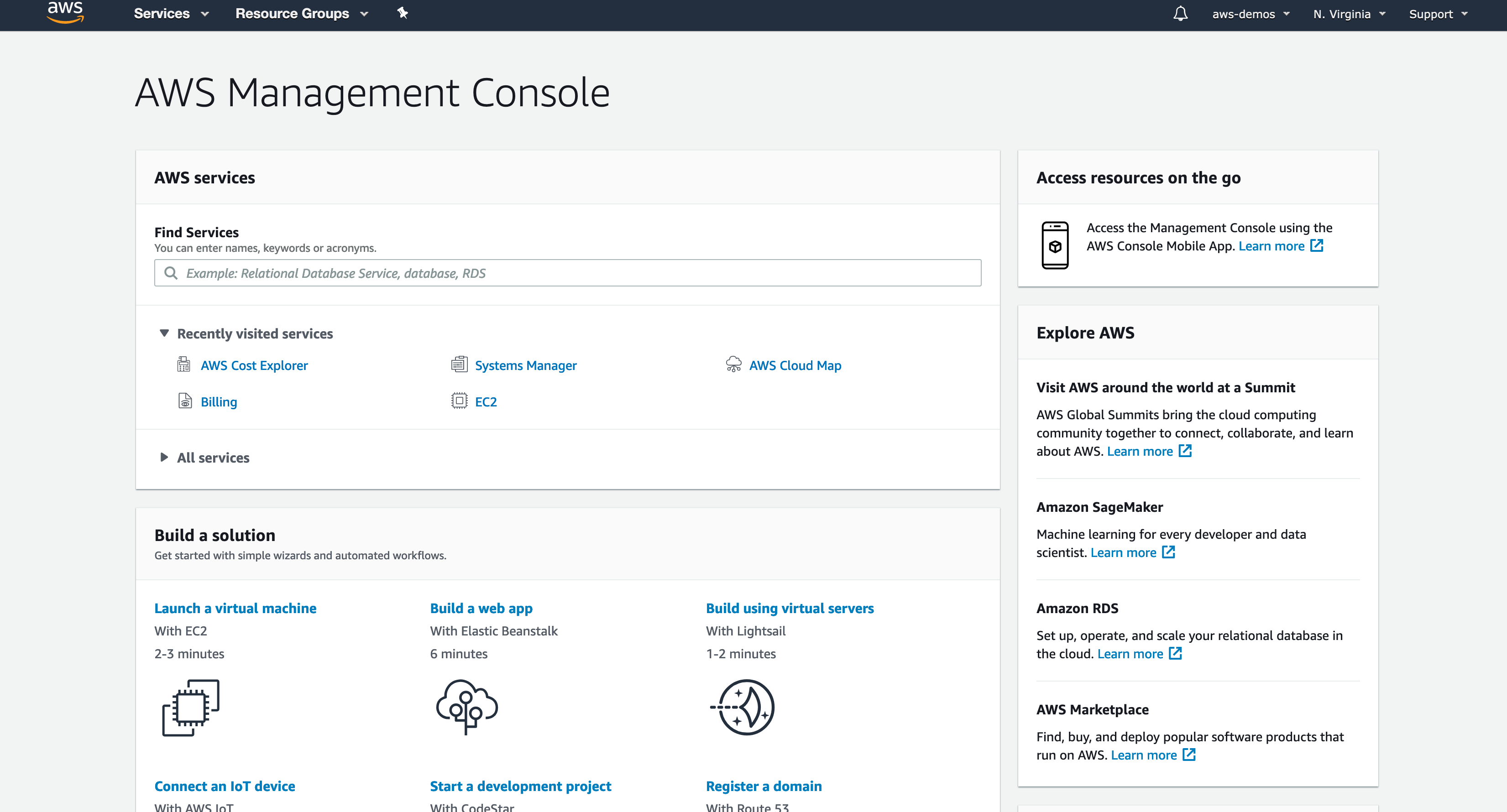Open the Services dropdown menu
Screen dimensions: 1507x812
171,13
